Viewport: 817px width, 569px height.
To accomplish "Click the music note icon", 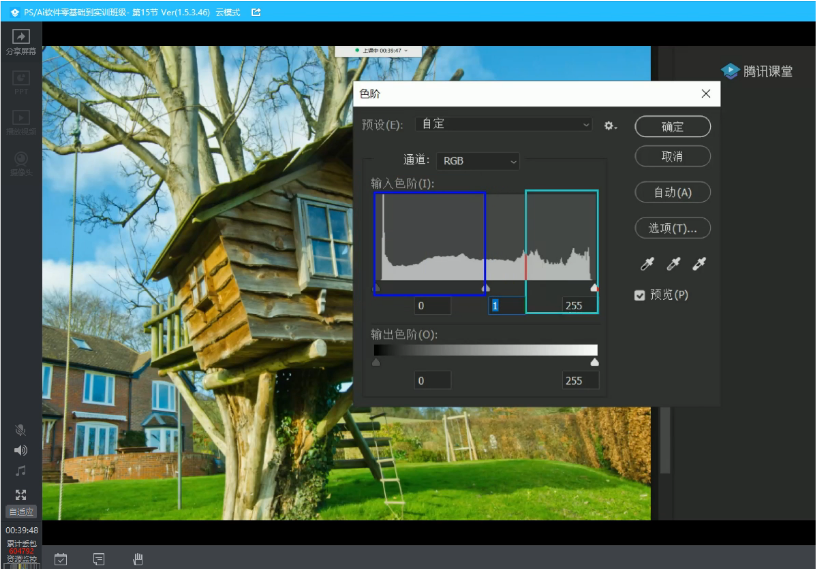I will (20, 471).
